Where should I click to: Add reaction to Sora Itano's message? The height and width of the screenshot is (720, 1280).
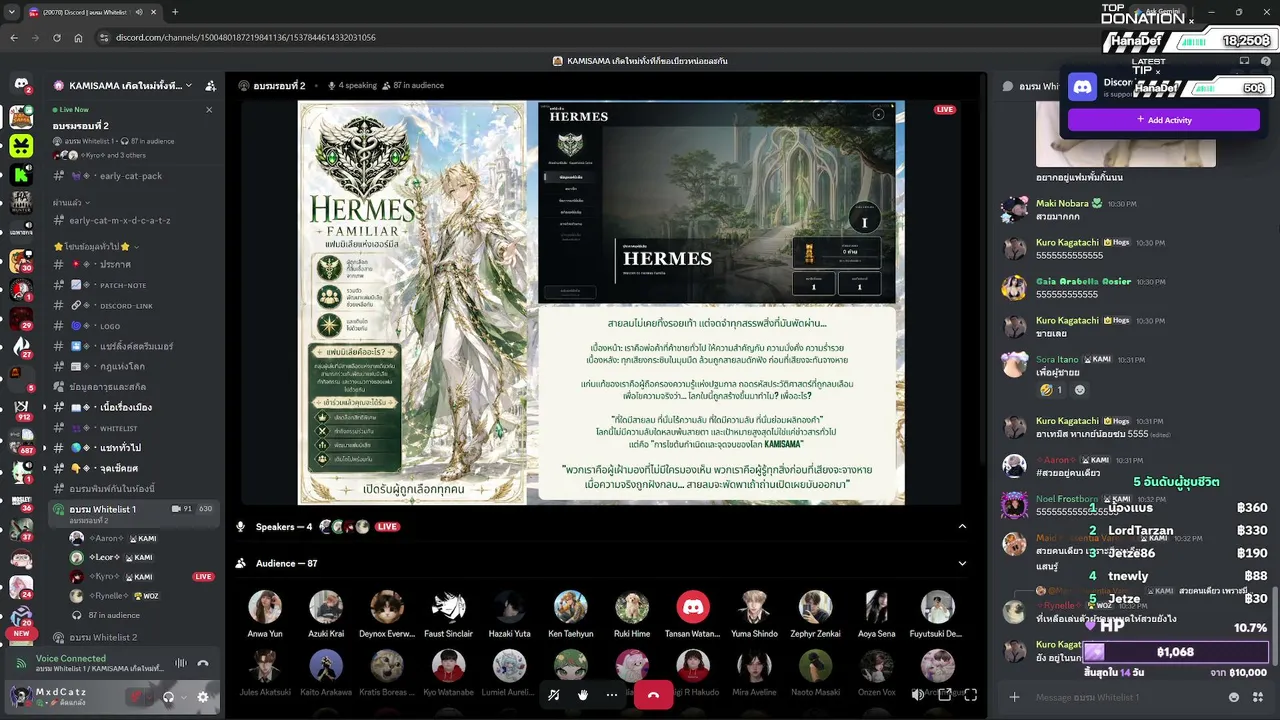click(1079, 390)
